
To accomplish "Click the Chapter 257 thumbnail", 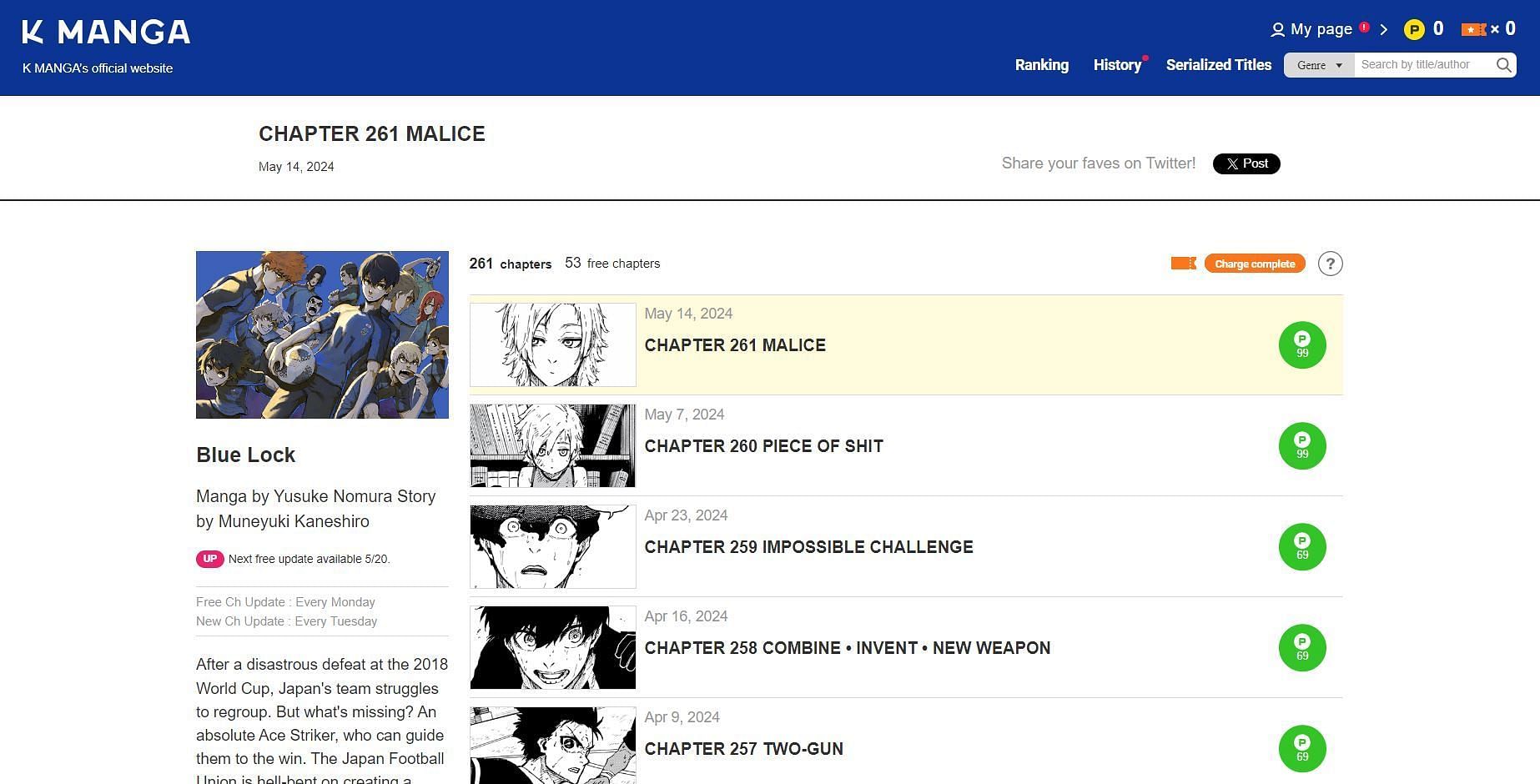I will coord(553,746).
